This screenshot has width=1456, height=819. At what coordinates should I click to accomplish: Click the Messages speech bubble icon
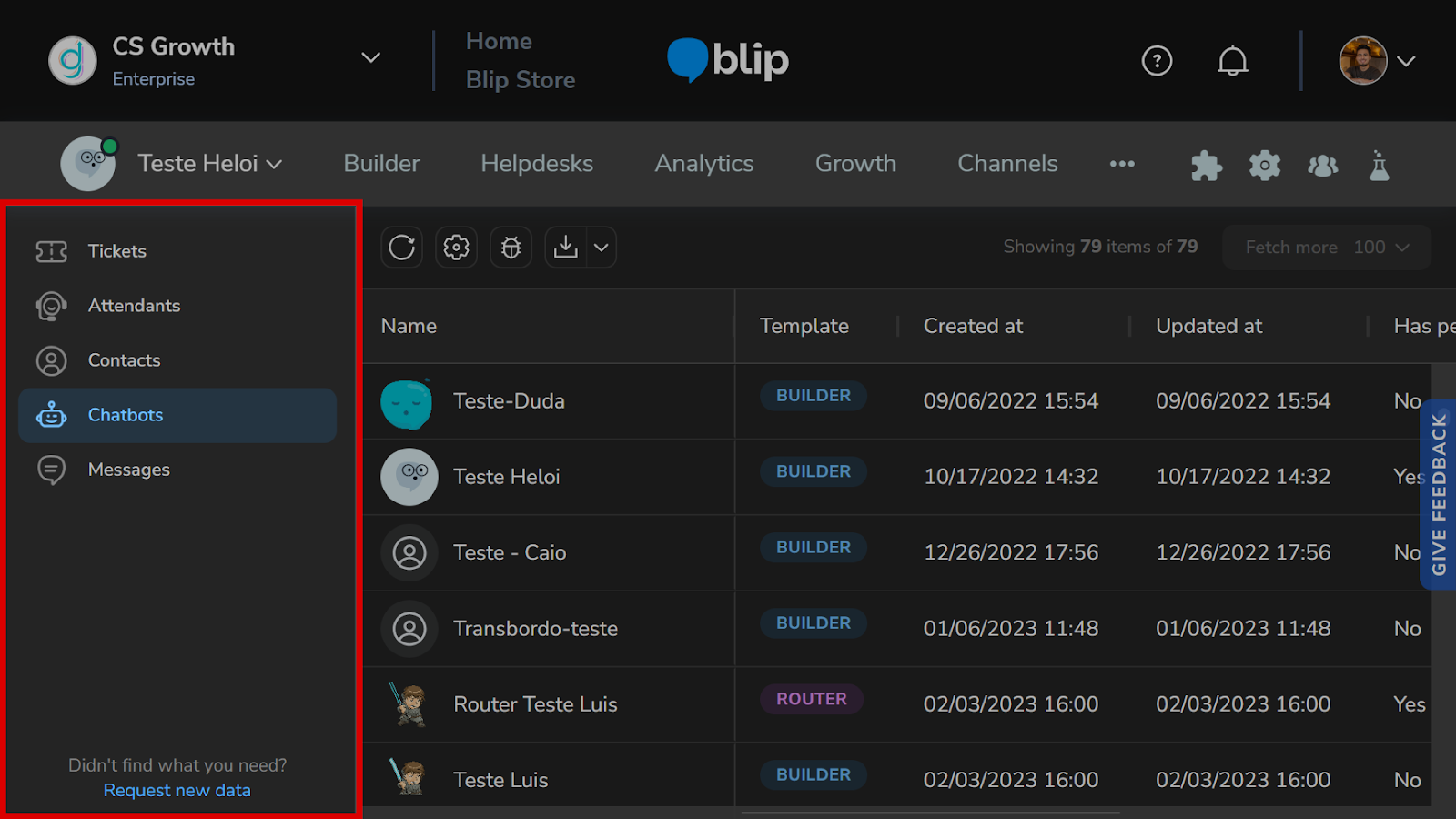point(52,470)
